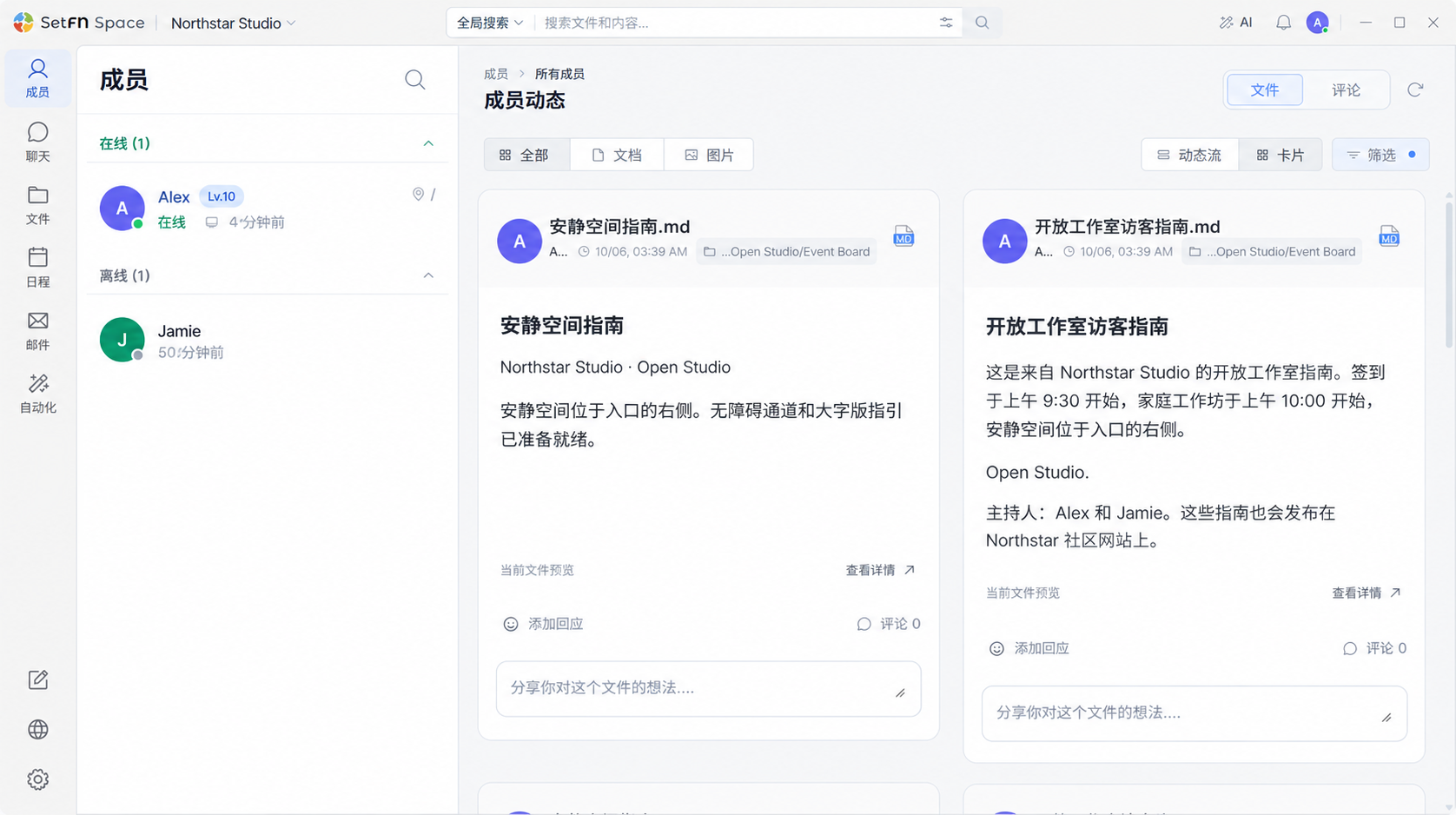The image size is (1456, 815).
Task: Select the 文档 filter tab
Action: point(617,155)
